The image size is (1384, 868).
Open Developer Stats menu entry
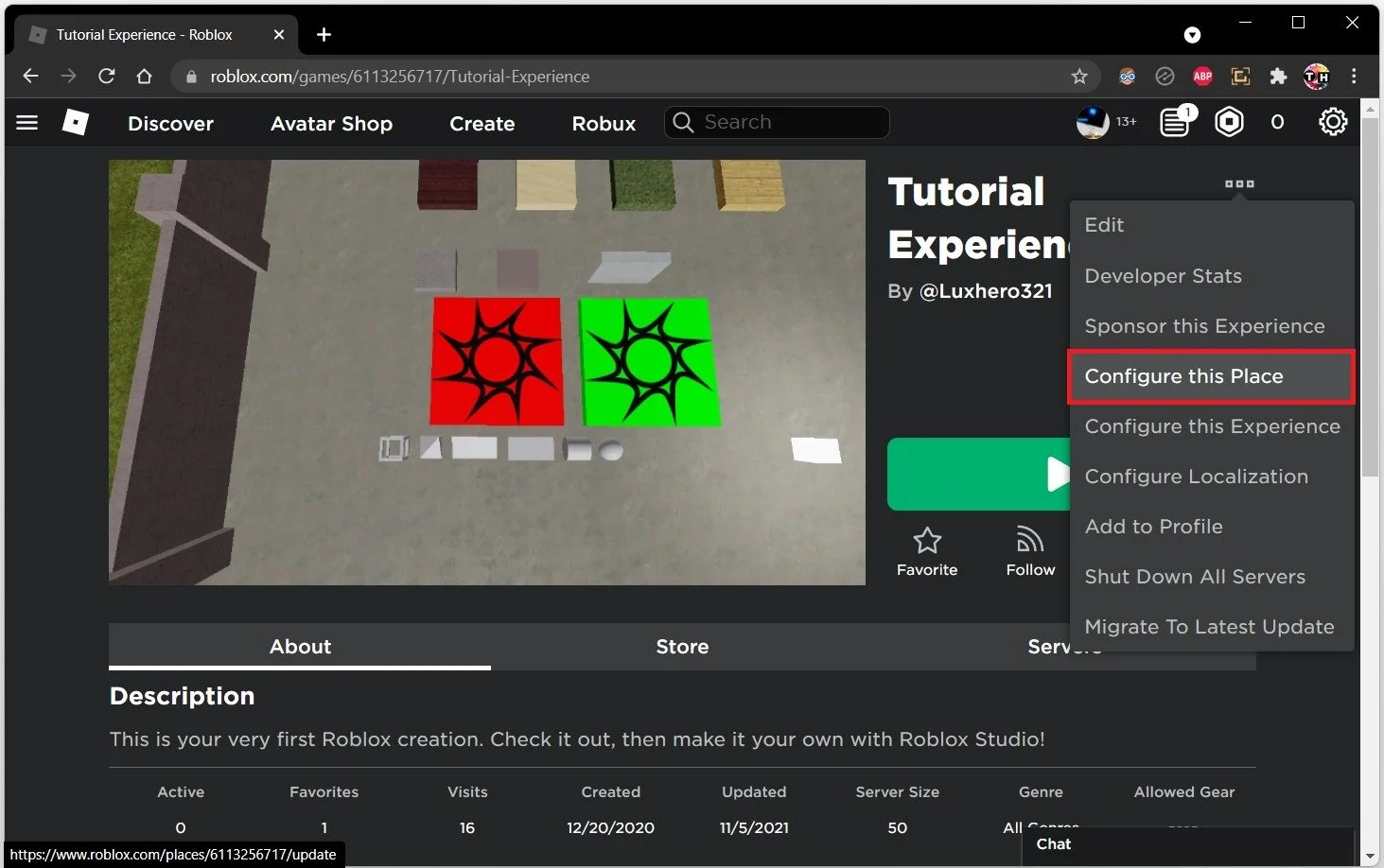tap(1212, 276)
